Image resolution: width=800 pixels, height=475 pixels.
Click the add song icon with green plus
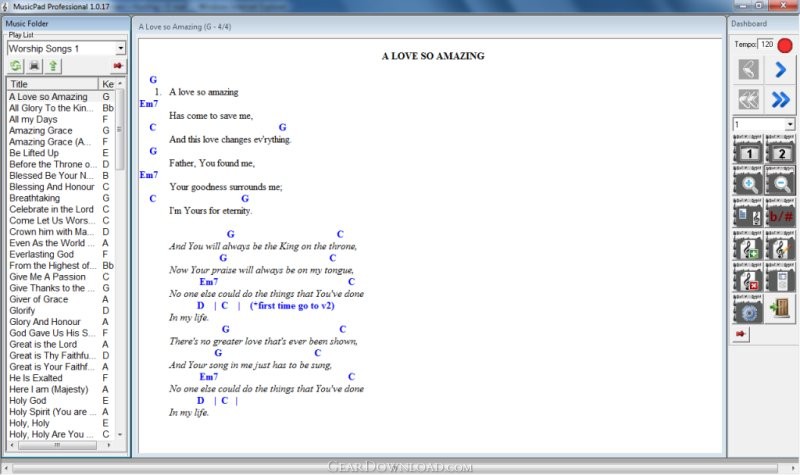pos(748,245)
